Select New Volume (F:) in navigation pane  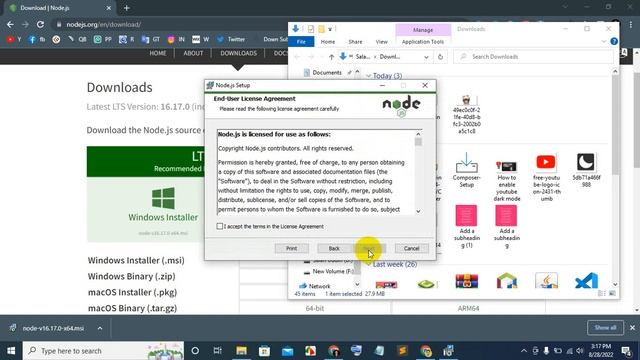[x=333, y=271]
